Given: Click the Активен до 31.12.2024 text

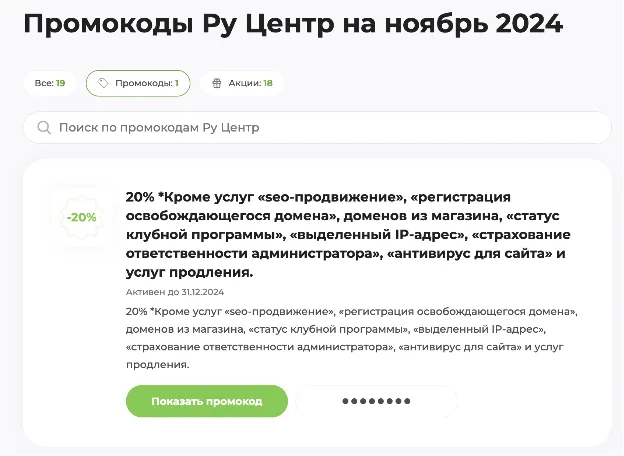Looking at the screenshot, I should (x=175, y=292).
